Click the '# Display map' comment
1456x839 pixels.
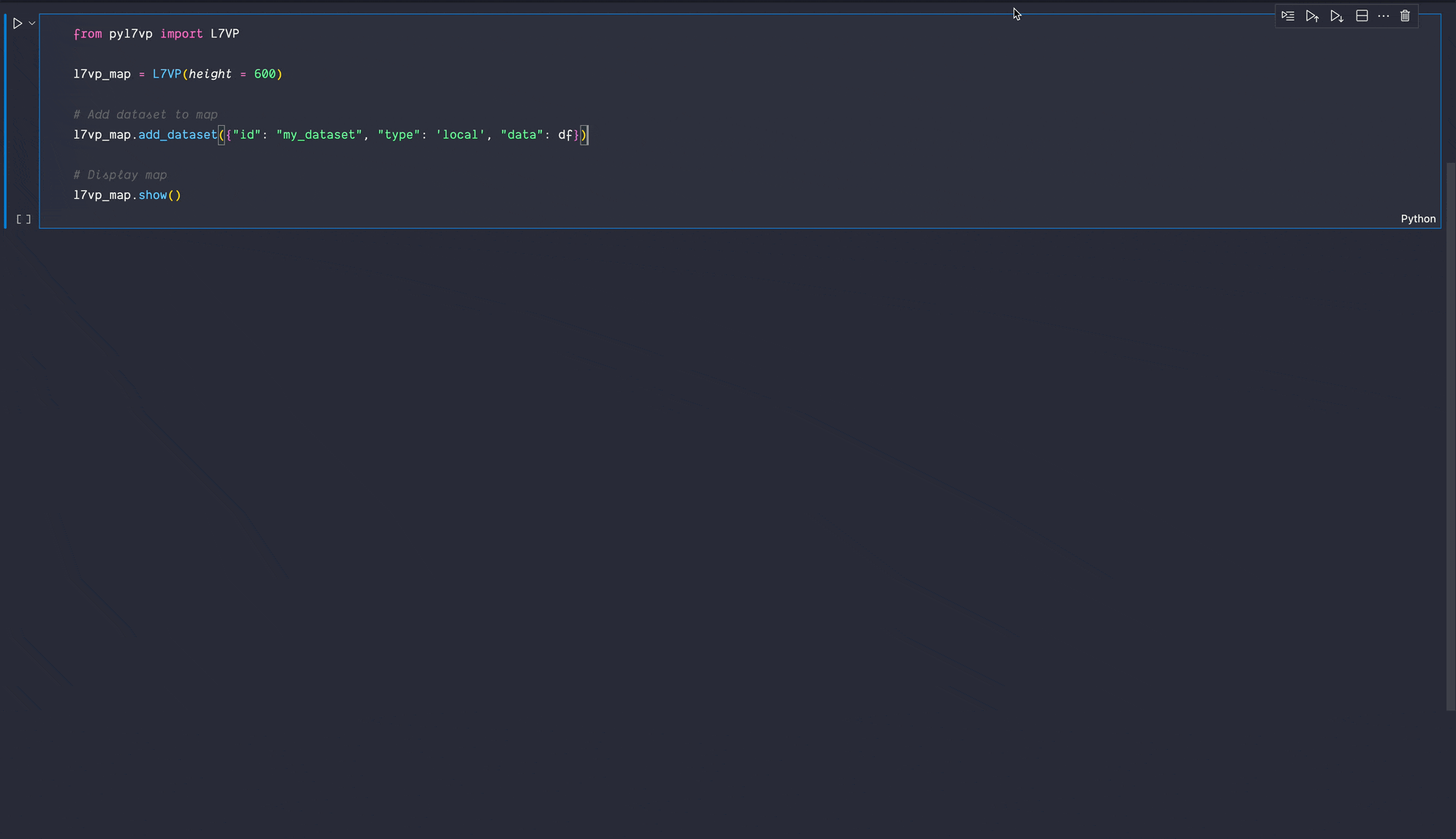(120, 175)
